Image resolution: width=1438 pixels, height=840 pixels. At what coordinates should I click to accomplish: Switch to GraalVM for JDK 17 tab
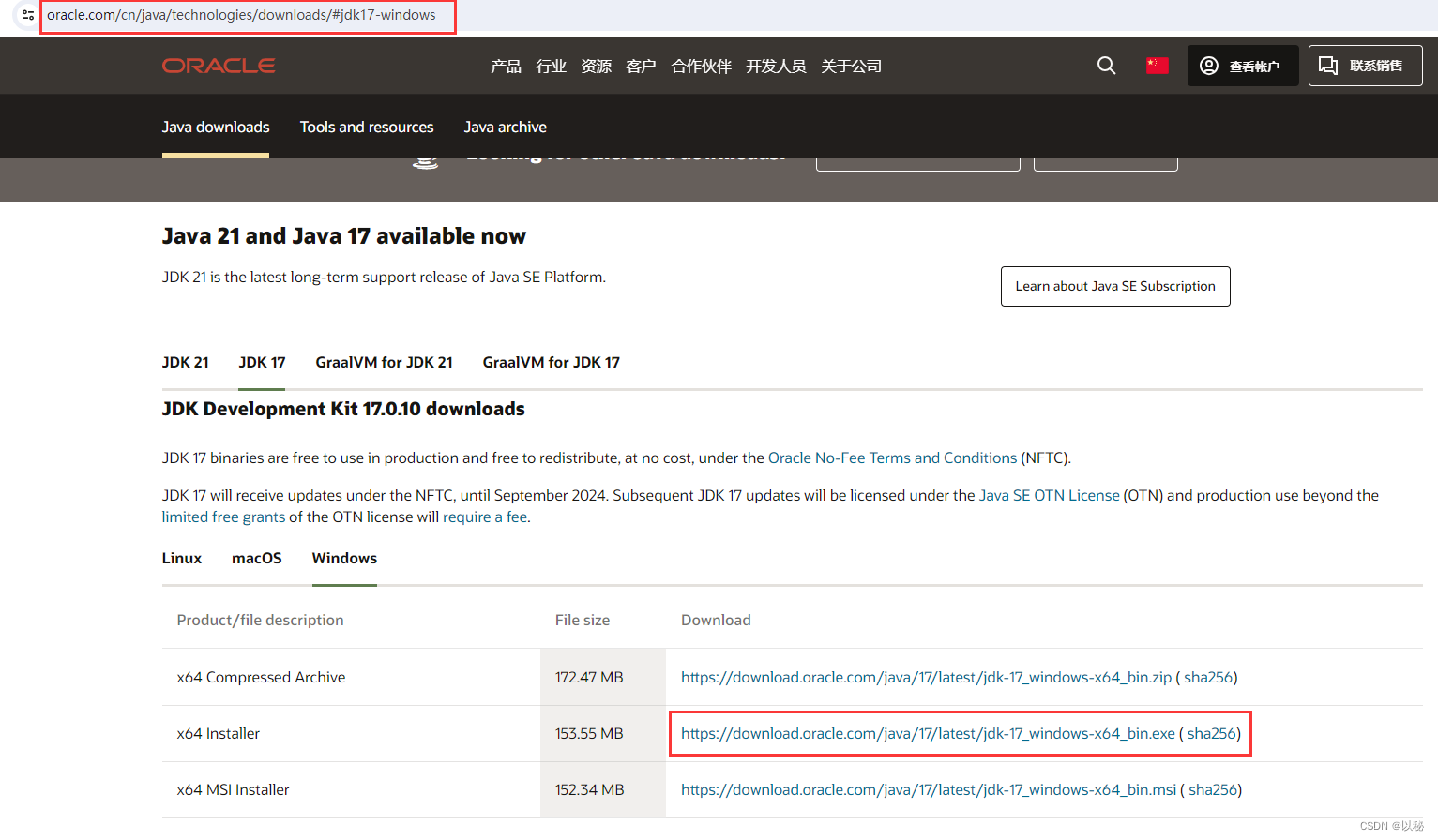[551, 362]
